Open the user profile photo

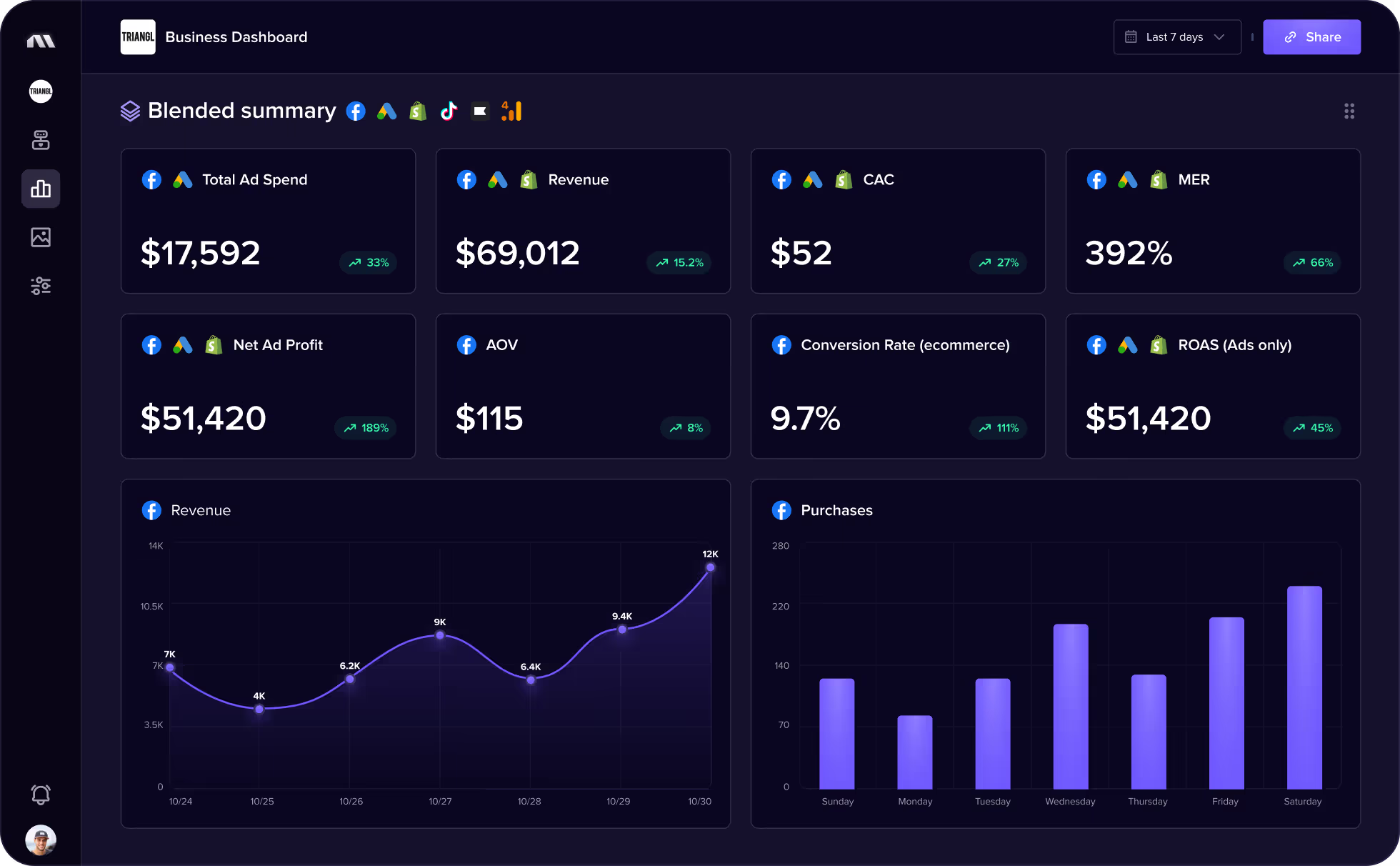pos(41,840)
